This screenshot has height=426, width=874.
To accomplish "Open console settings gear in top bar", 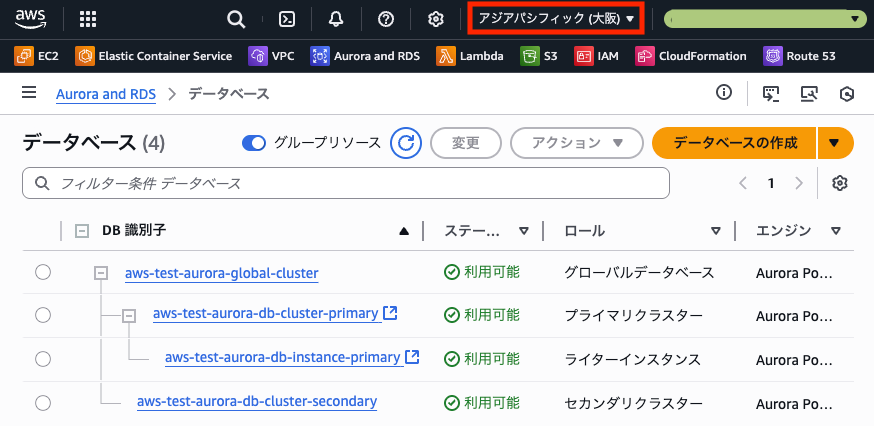I will point(435,20).
